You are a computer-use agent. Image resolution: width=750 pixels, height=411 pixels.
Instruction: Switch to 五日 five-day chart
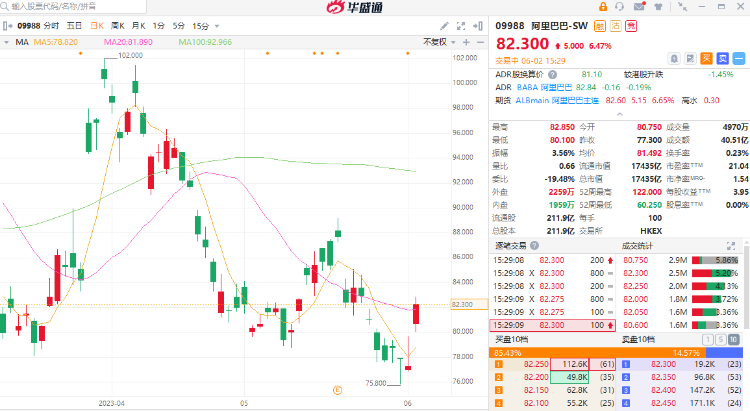[74, 26]
